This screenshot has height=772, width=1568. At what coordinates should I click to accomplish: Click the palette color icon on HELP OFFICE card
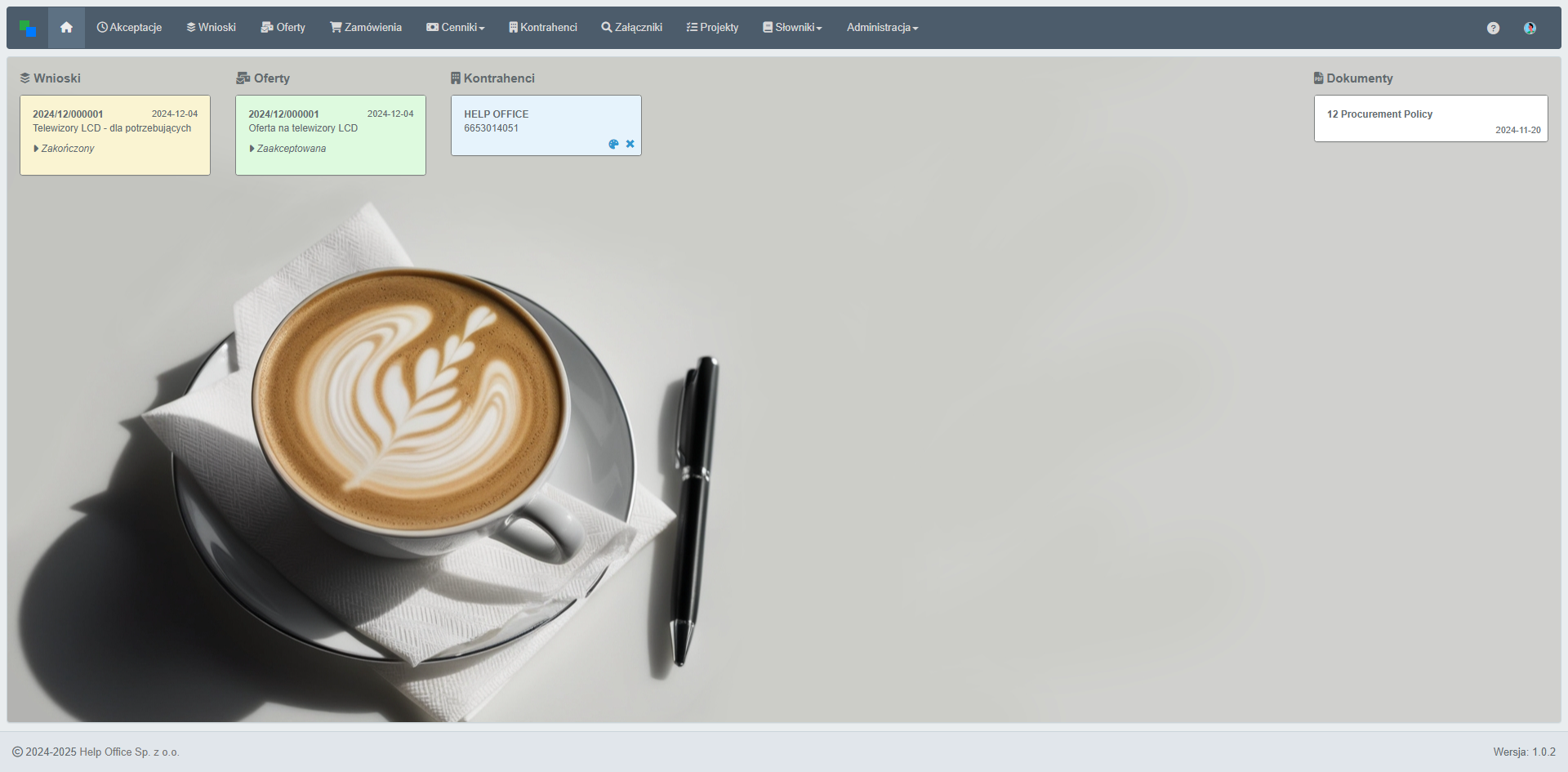613,145
